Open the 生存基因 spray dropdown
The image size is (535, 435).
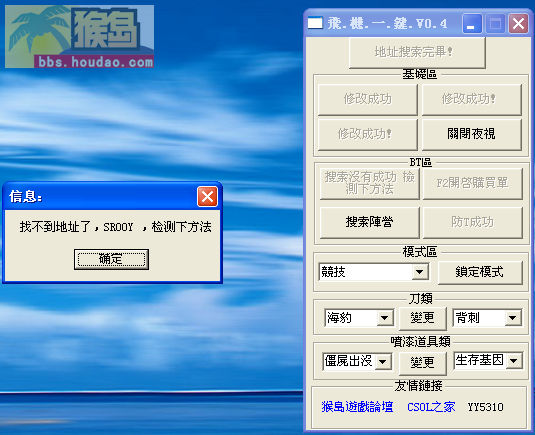tap(514, 360)
